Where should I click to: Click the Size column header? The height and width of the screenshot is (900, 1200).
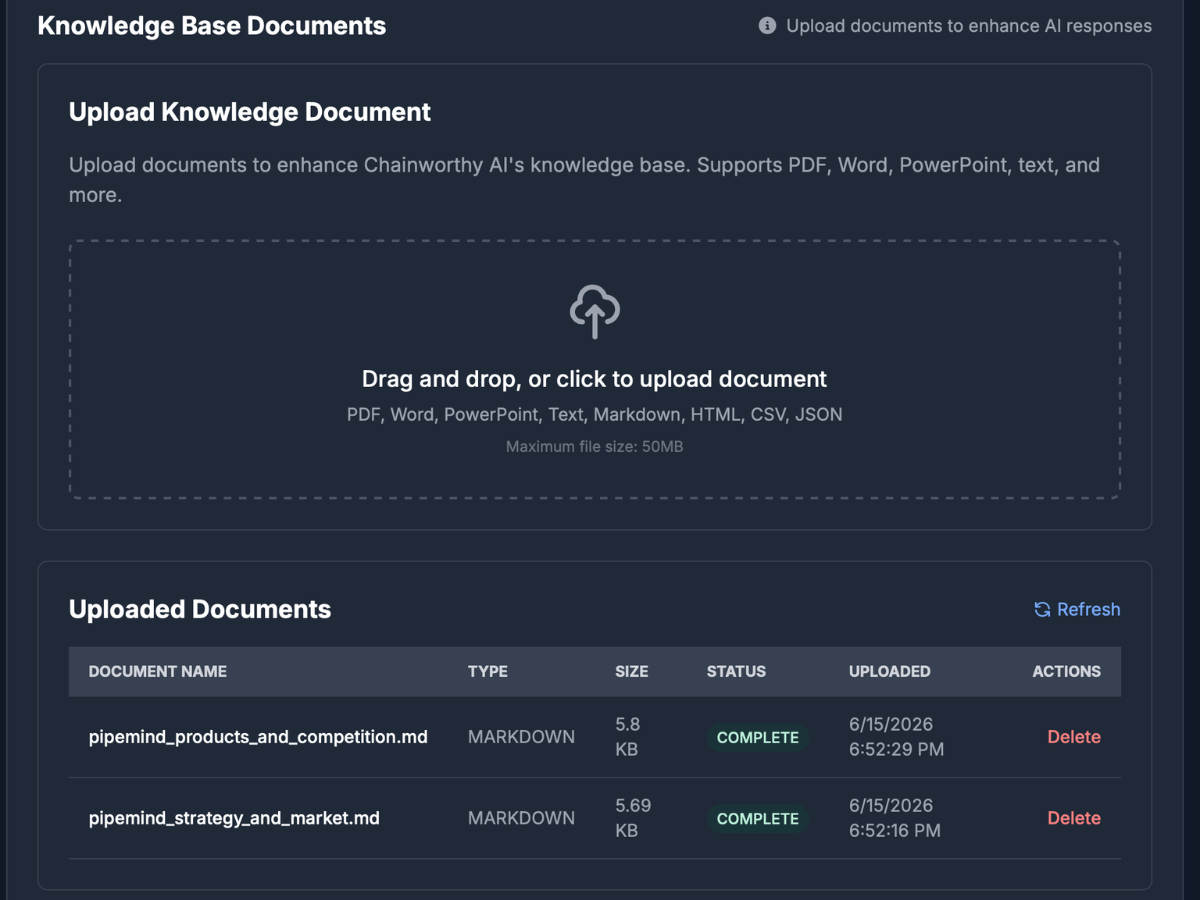tap(632, 672)
